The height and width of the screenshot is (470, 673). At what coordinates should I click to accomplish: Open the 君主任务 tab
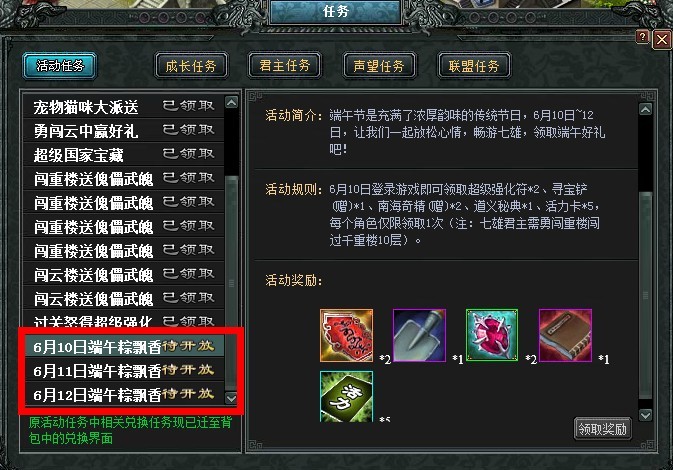tap(285, 66)
